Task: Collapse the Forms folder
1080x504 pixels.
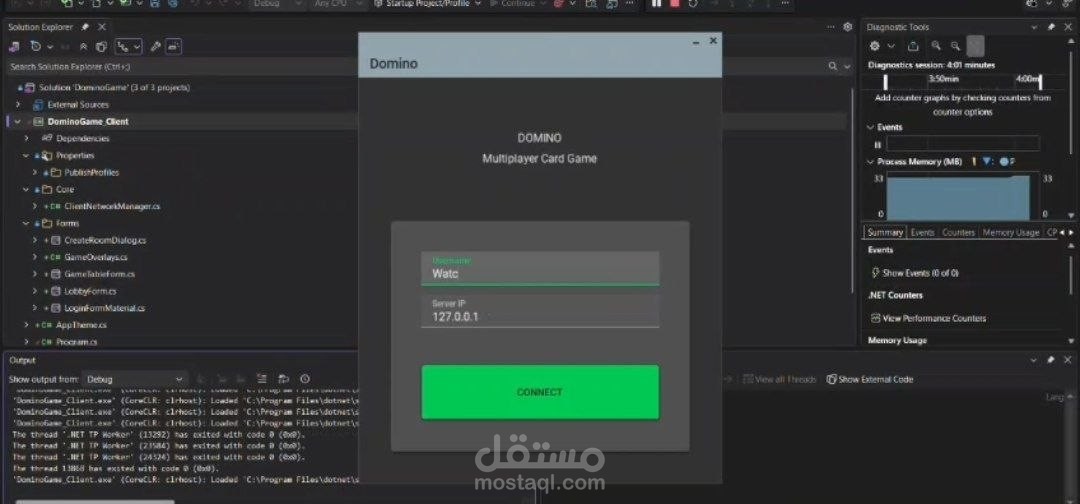Action: pos(26,223)
